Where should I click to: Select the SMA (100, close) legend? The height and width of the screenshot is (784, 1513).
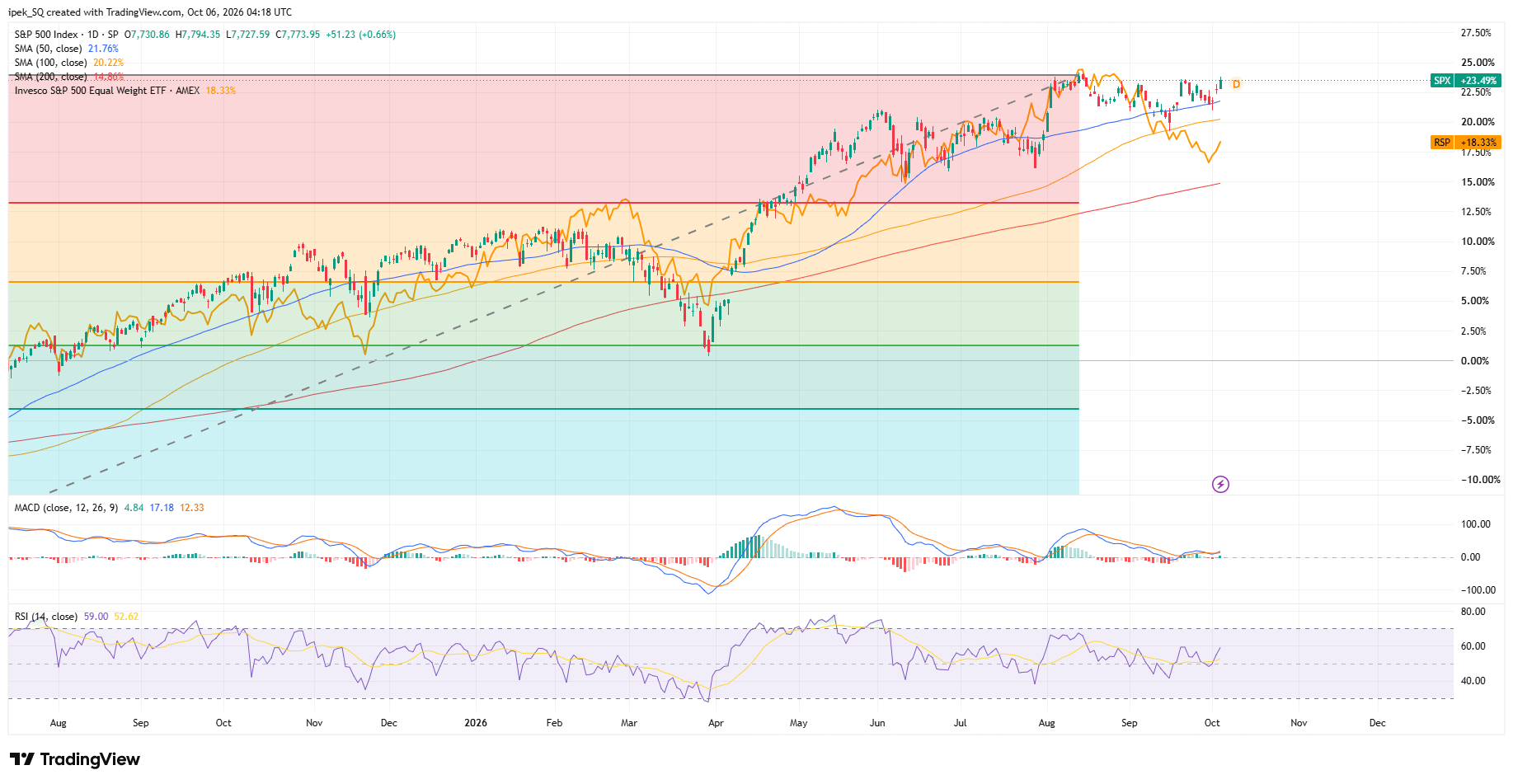50,63
